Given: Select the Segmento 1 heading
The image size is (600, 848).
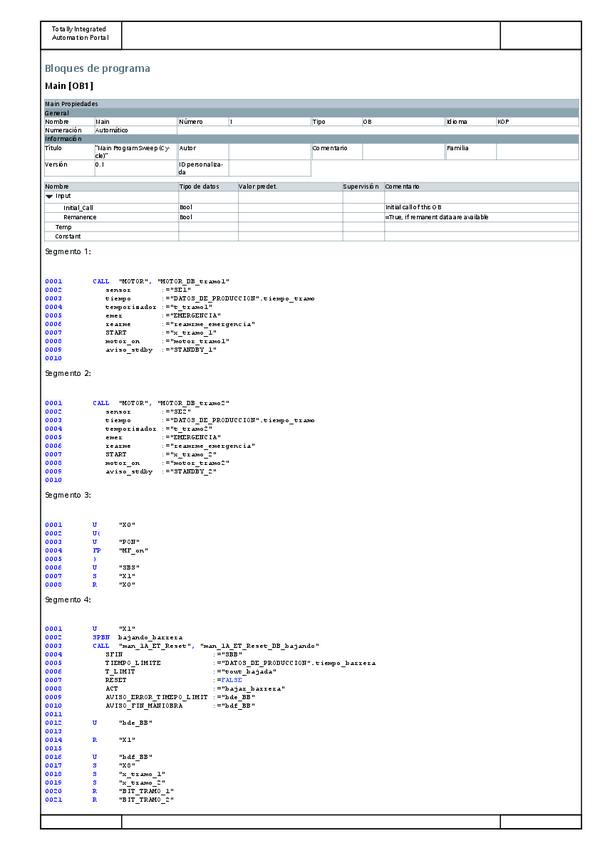Looking at the screenshot, I should pyautogui.click(x=68, y=252).
